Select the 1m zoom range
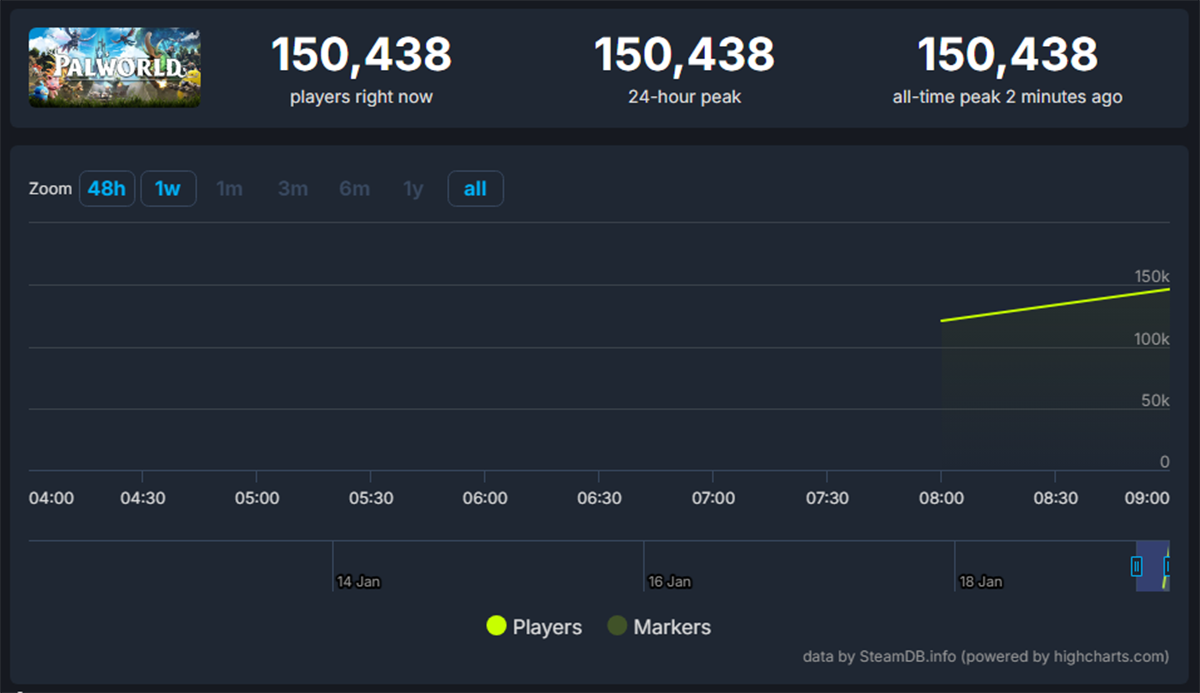 tap(230, 189)
